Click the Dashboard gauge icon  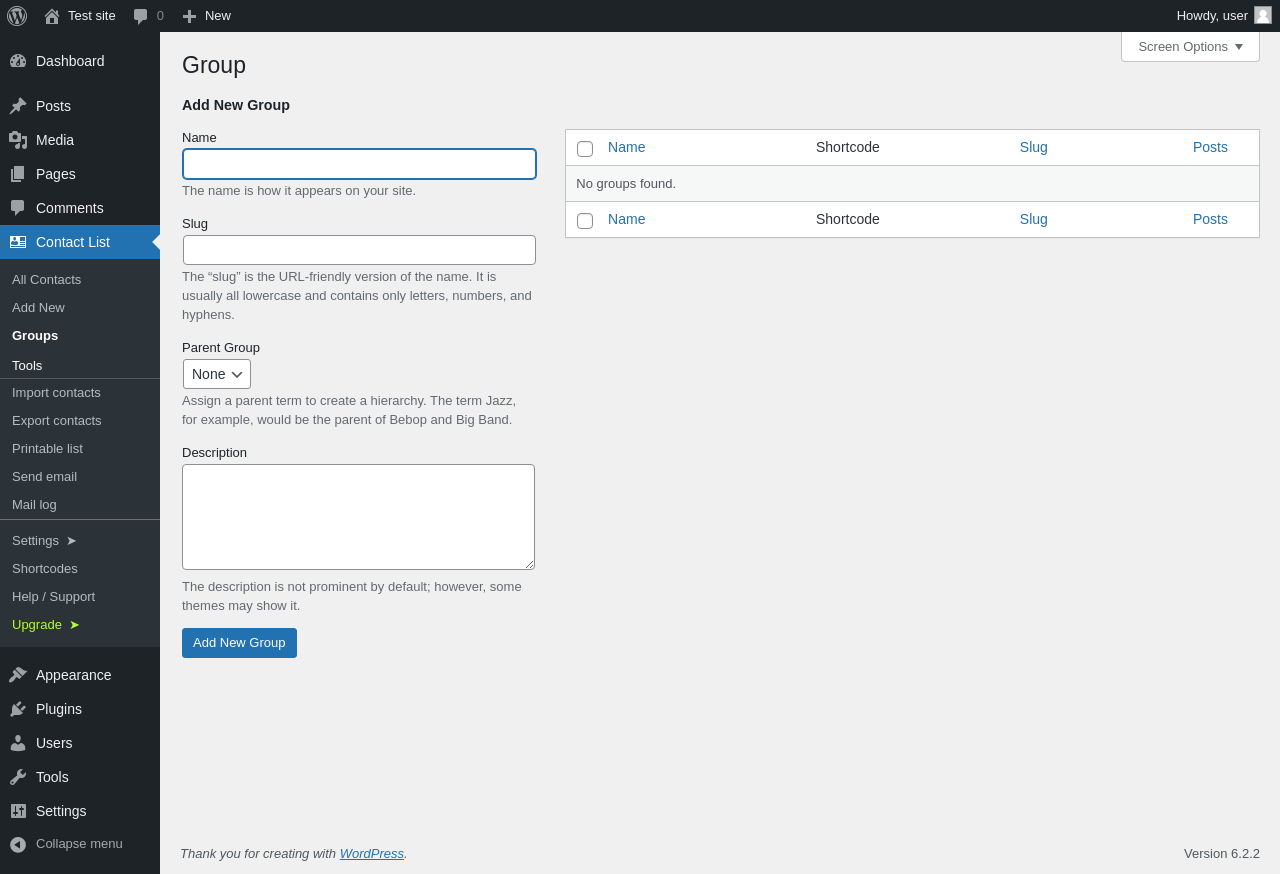(x=18, y=61)
